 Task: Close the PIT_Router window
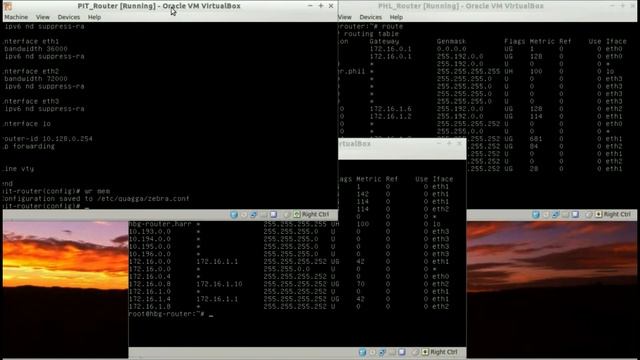[331, 6]
